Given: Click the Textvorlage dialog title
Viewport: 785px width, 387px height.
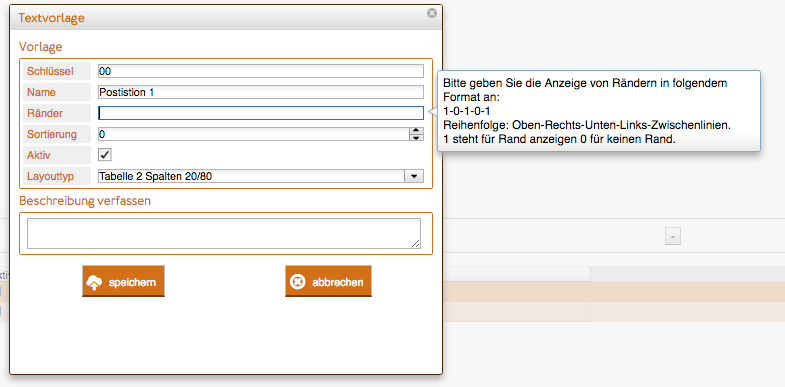Looking at the screenshot, I should click(x=52, y=18).
